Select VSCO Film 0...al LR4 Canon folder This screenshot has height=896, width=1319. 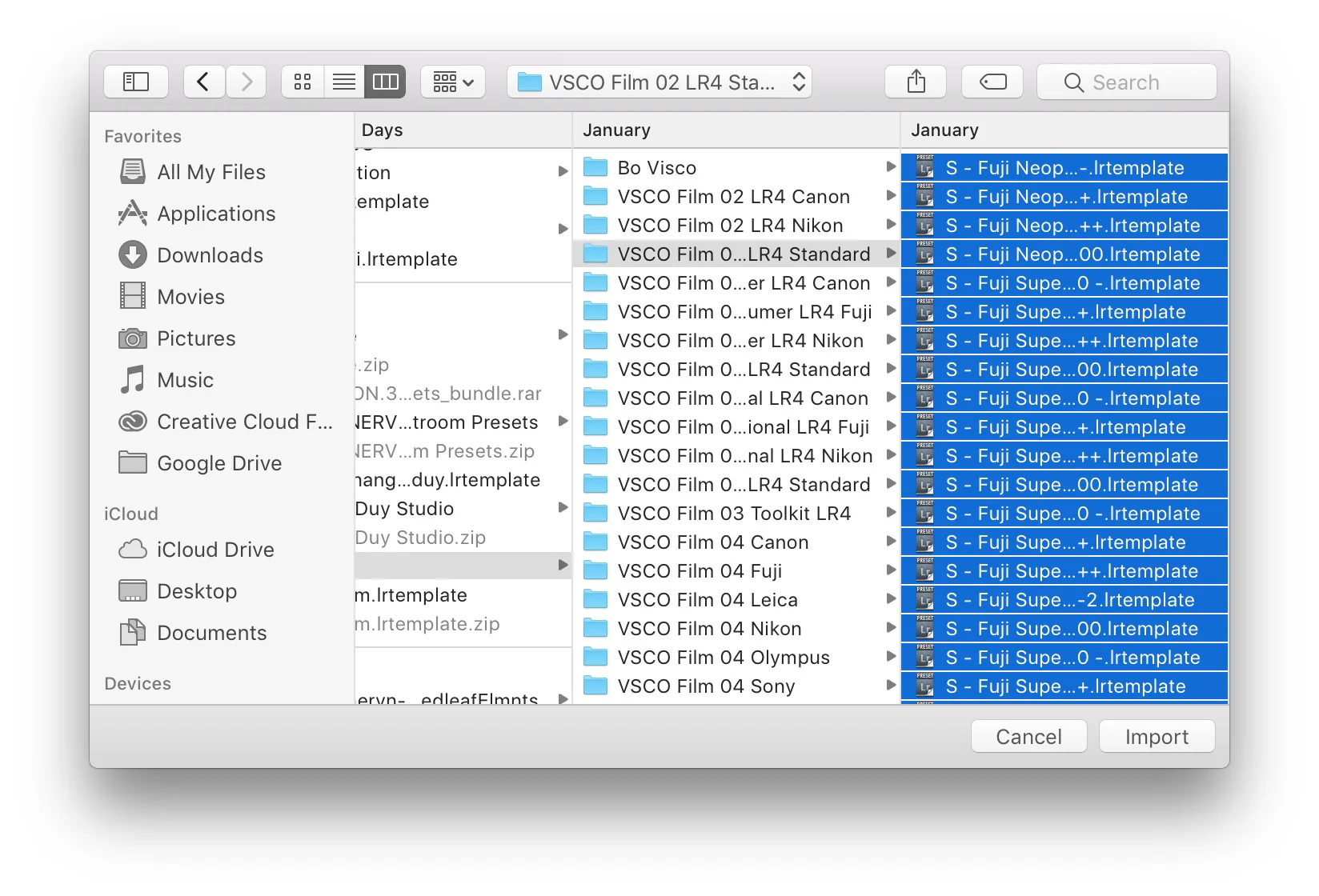[x=736, y=398]
